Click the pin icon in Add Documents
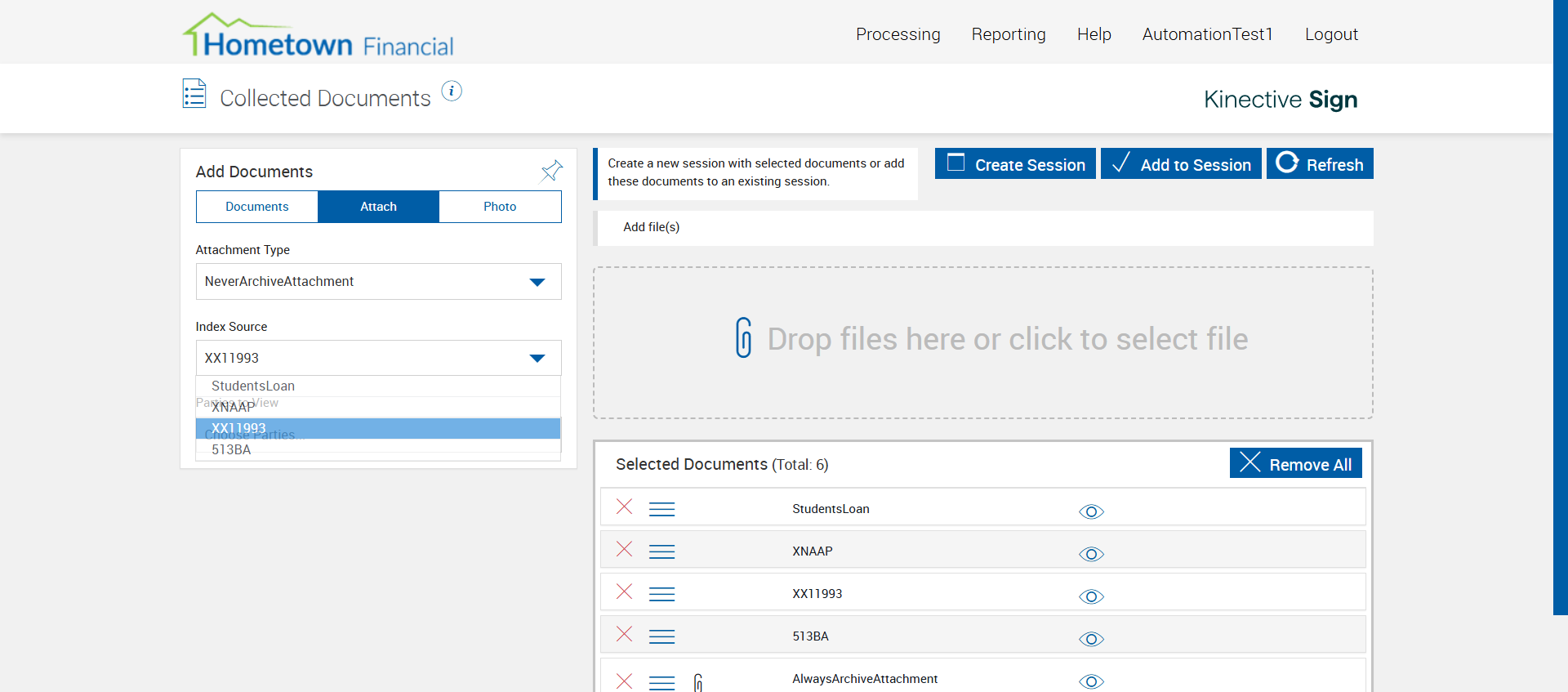 click(552, 170)
